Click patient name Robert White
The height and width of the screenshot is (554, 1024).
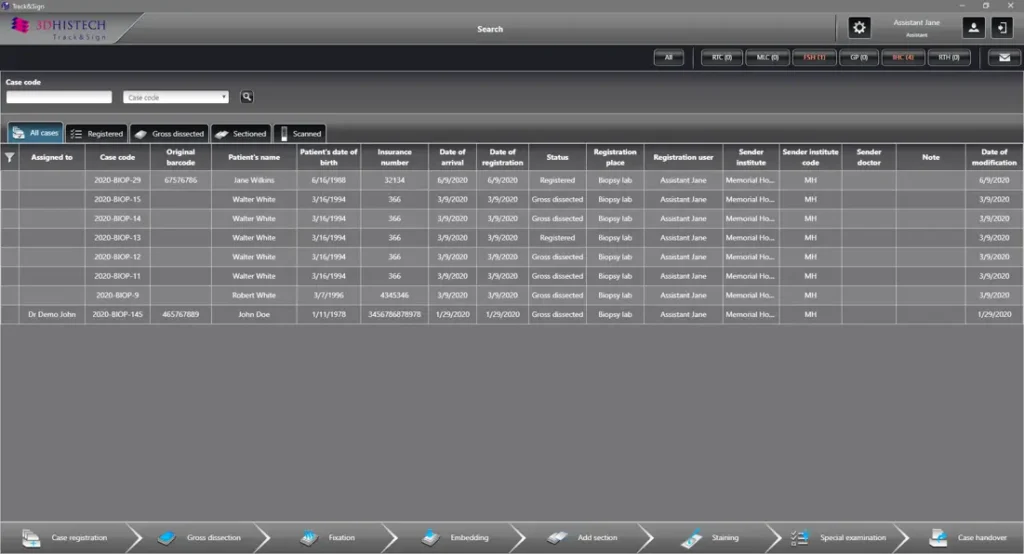(254, 295)
